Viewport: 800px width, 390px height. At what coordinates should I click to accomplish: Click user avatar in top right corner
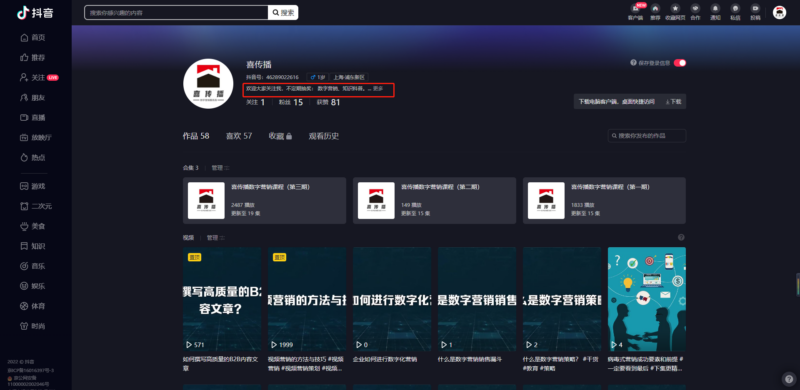[779, 12]
